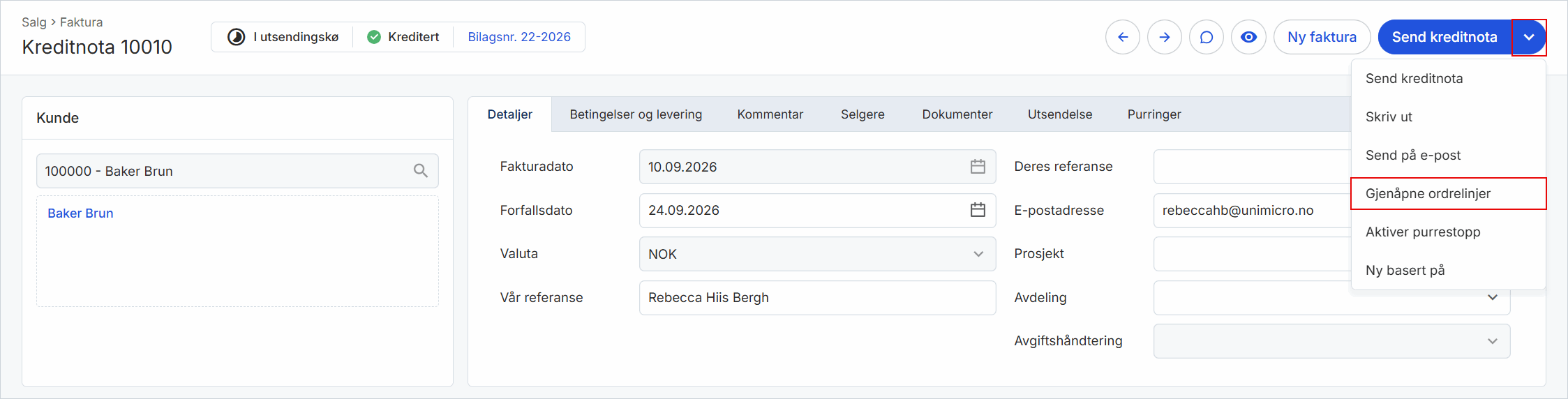Open the Valuta NOK dropdown

(817, 254)
